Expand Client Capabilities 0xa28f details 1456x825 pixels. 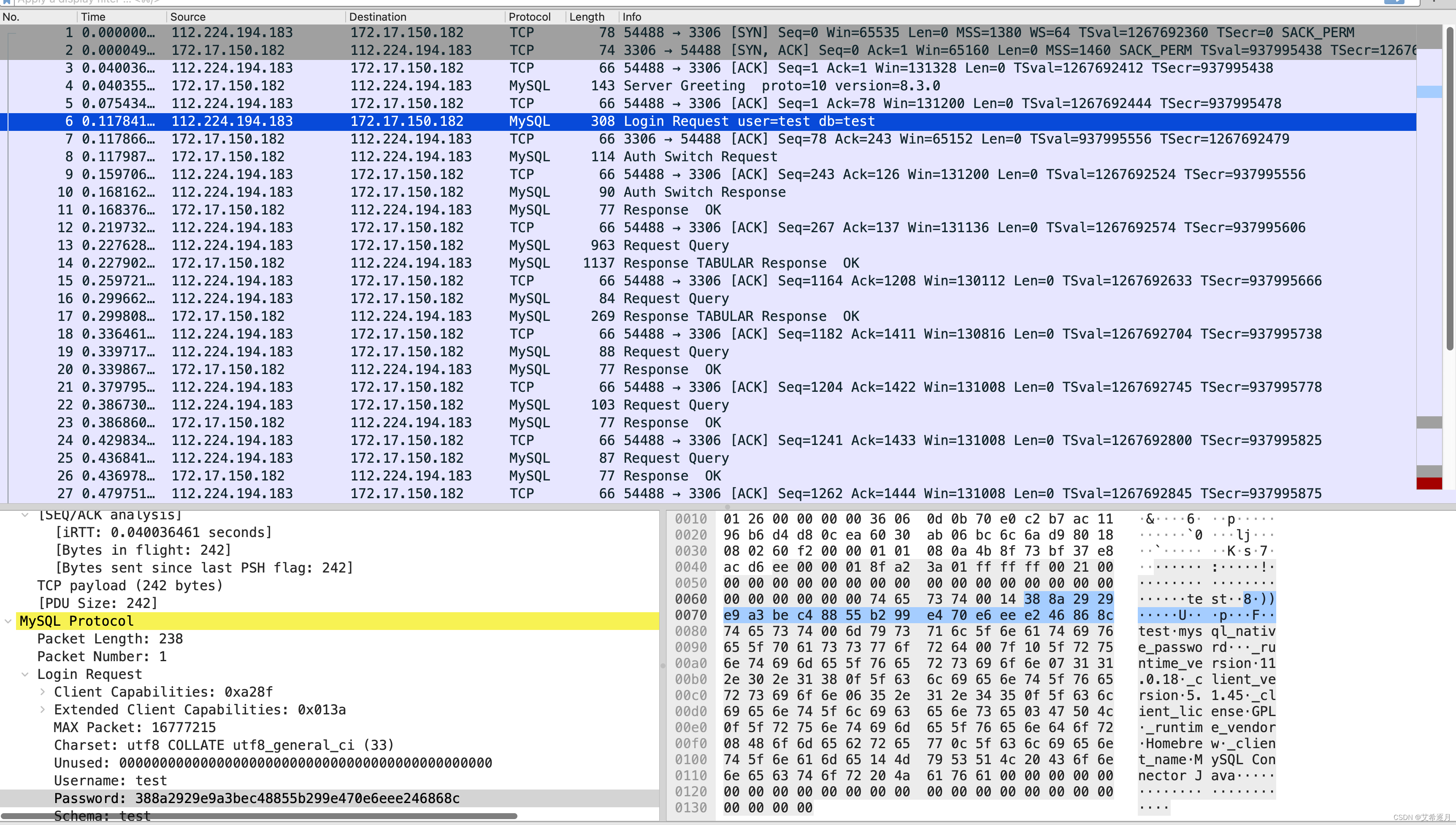pos(43,692)
